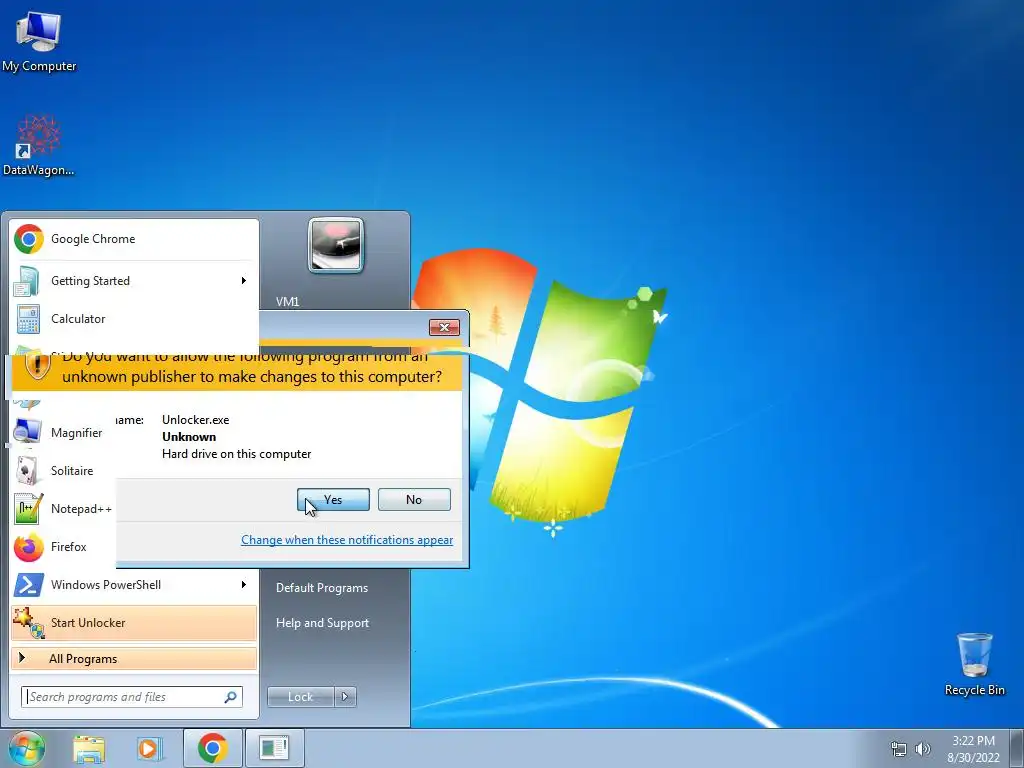Expand All Programs list
The height and width of the screenshot is (768, 1024).
(x=134, y=658)
